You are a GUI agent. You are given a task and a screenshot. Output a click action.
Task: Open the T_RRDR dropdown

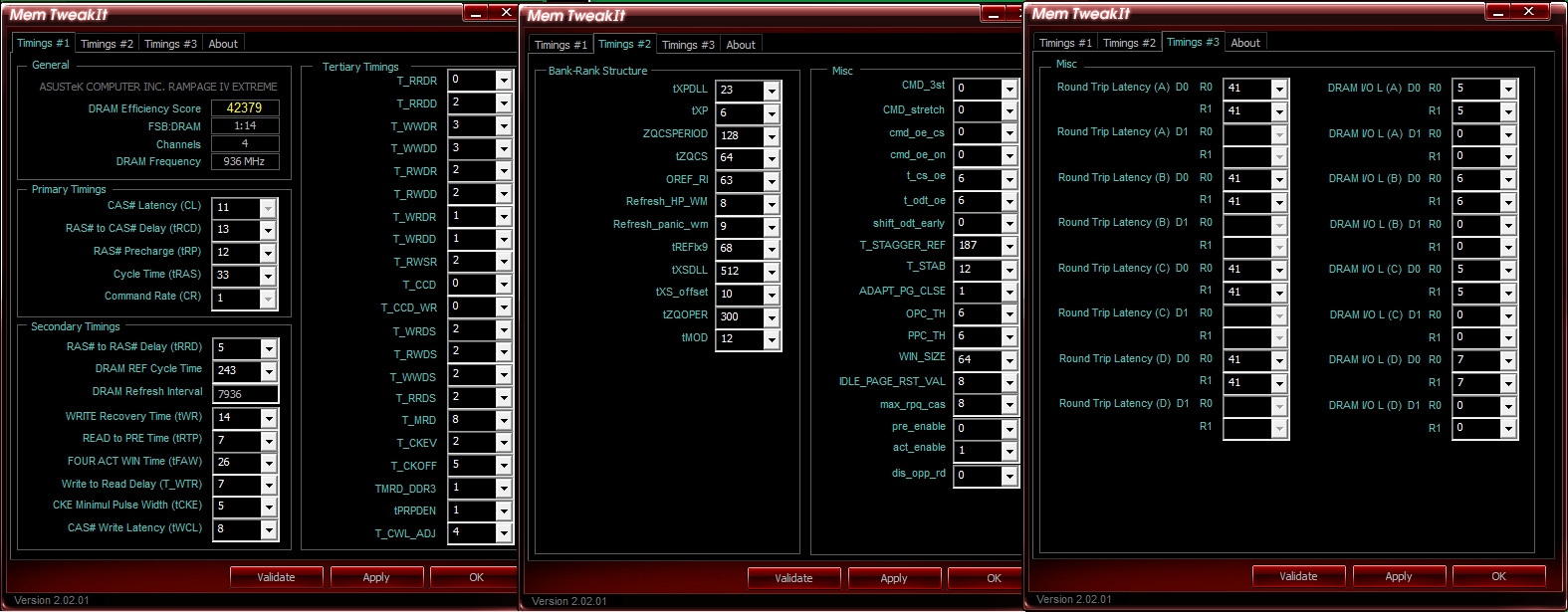pos(504,81)
